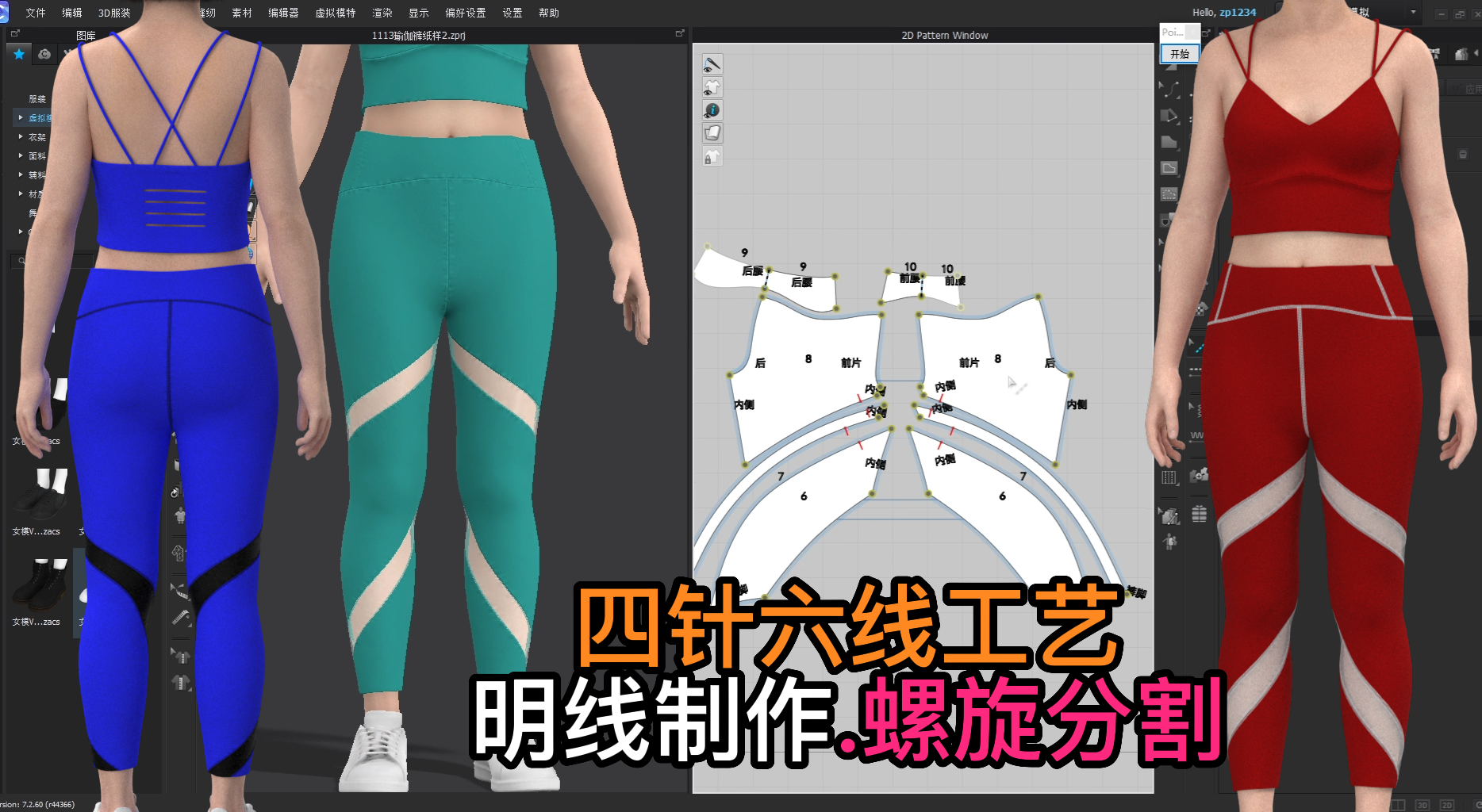Click the open-folder icon in 2D Pattern toolbar

click(712, 133)
